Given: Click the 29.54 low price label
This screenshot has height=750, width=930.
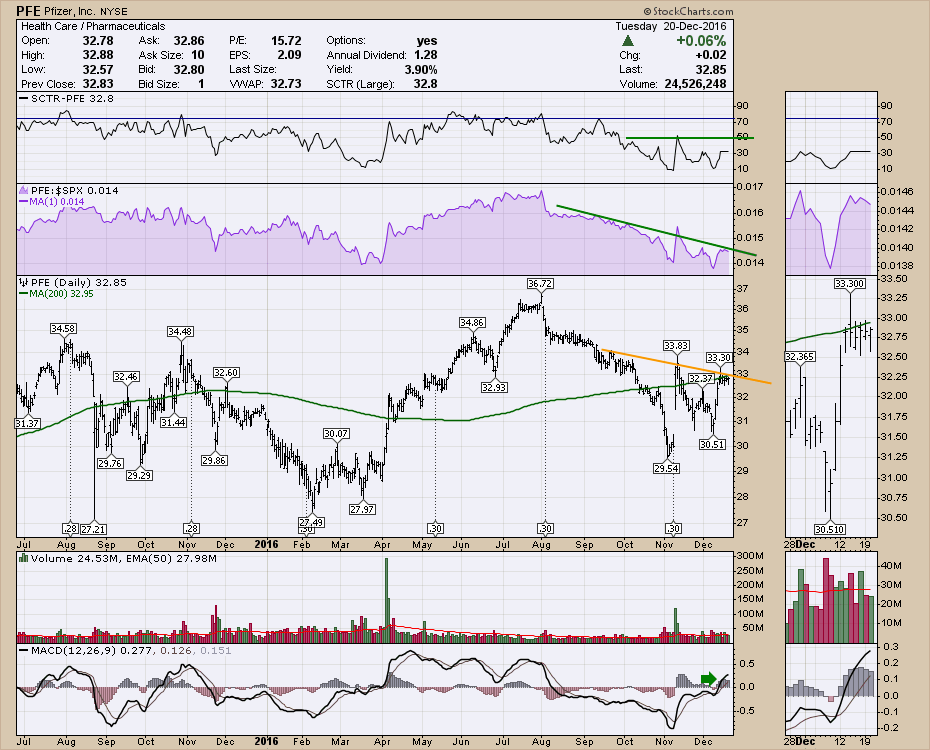Looking at the screenshot, I should point(666,468).
